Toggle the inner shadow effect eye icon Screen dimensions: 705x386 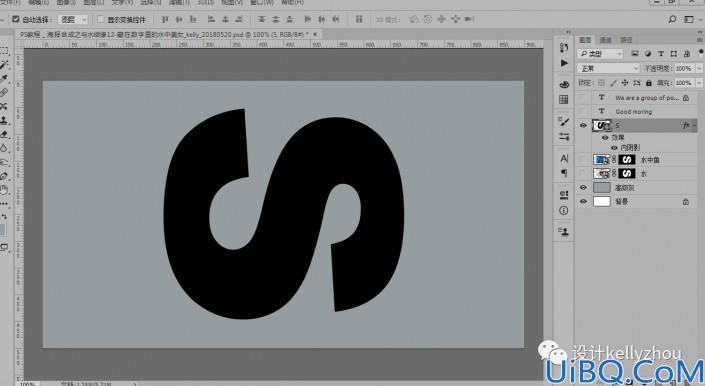[x=614, y=147]
